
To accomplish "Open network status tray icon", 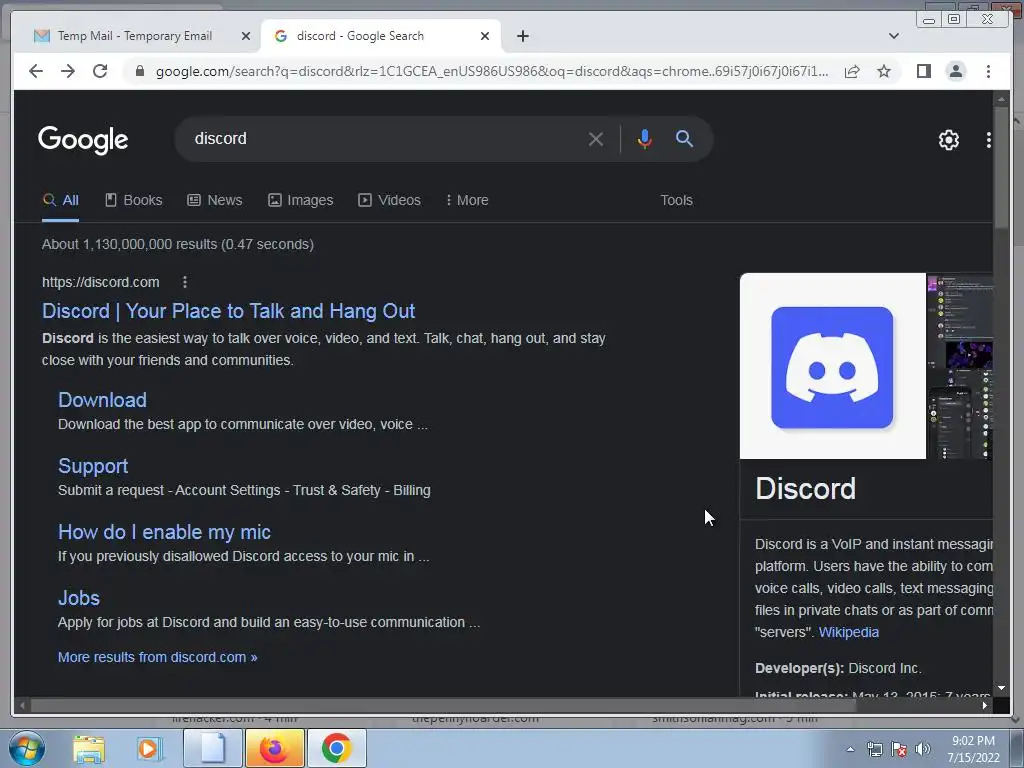I will (874, 750).
